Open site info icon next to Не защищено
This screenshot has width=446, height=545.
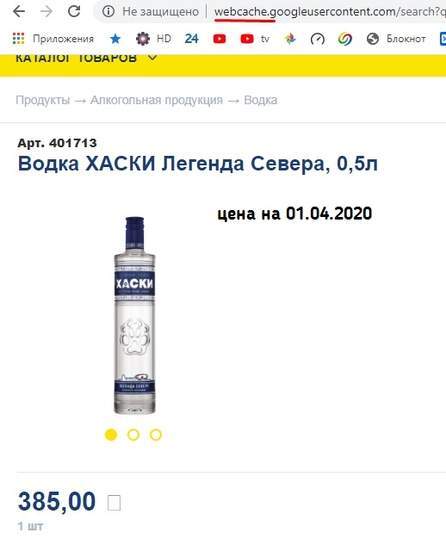(x=108, y=11)
